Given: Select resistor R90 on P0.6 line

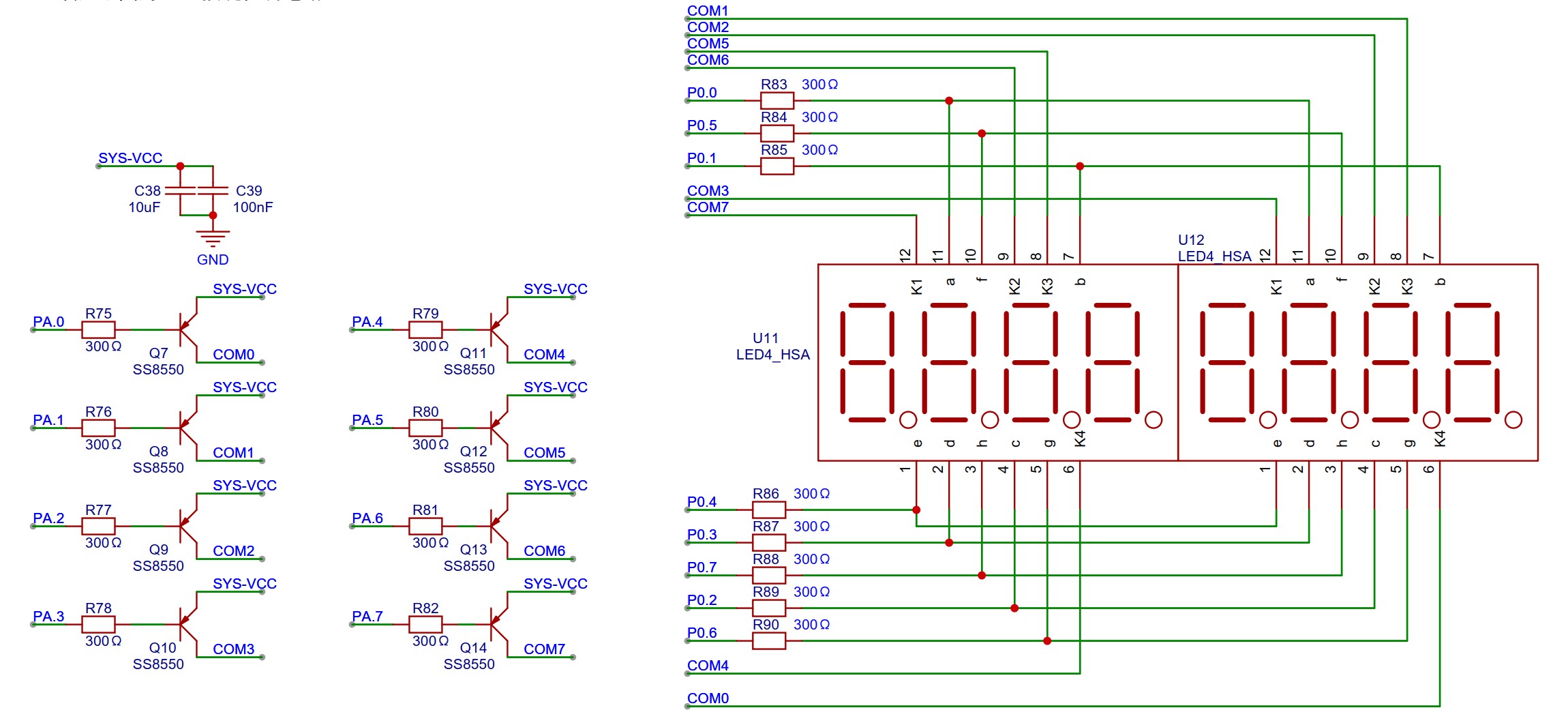Looking at the screenshot, I should [769, 640].
